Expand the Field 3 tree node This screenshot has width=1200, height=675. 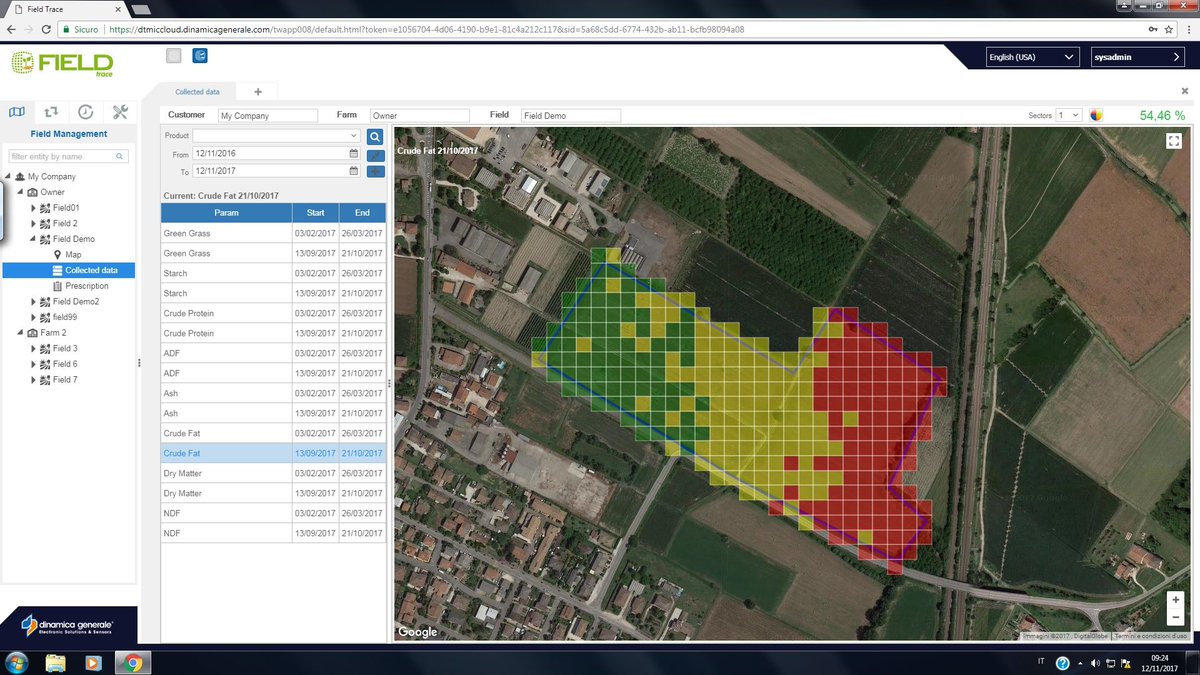(x=33, y=348)
